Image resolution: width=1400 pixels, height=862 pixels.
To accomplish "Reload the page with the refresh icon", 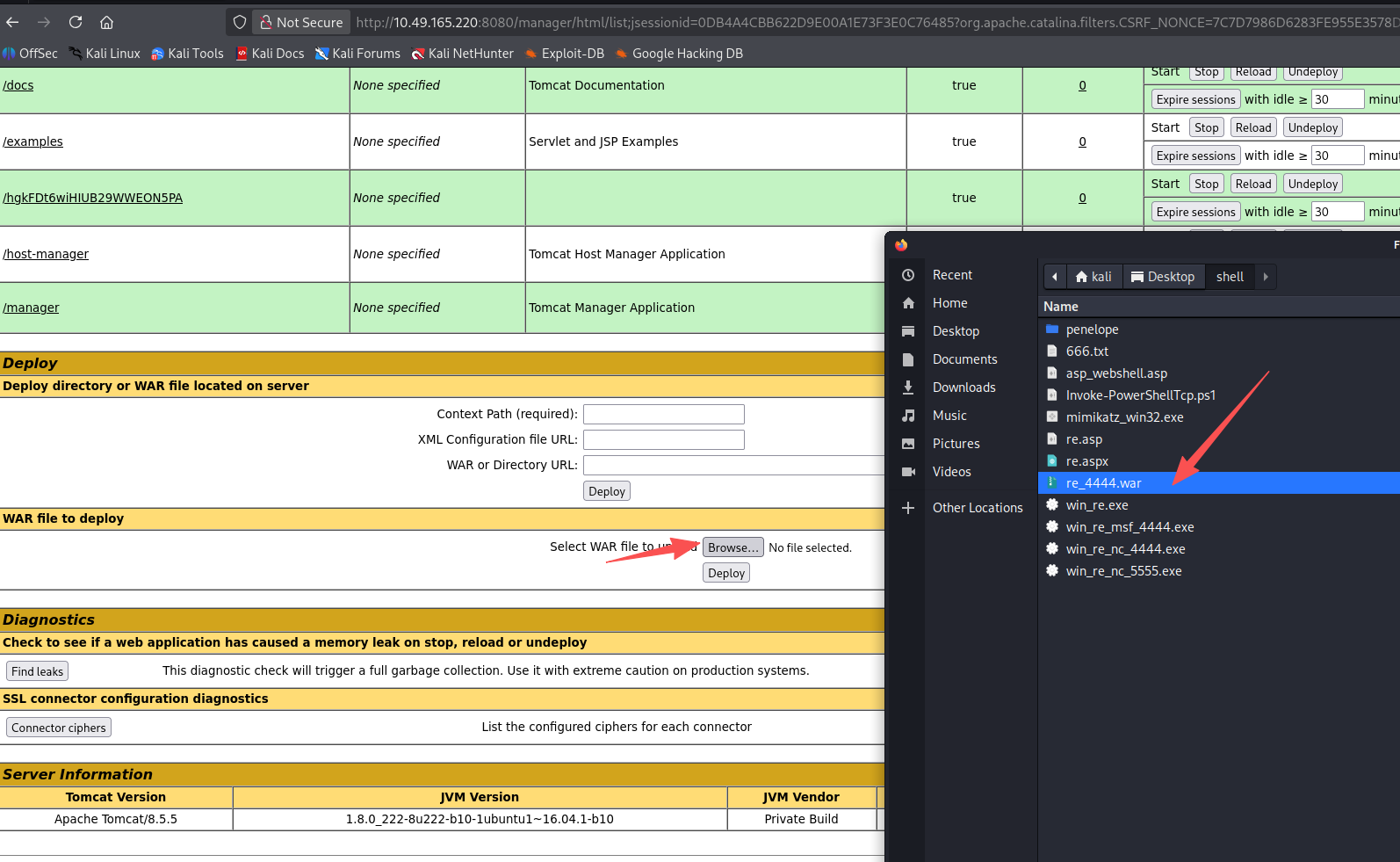I will pos(76,22).
